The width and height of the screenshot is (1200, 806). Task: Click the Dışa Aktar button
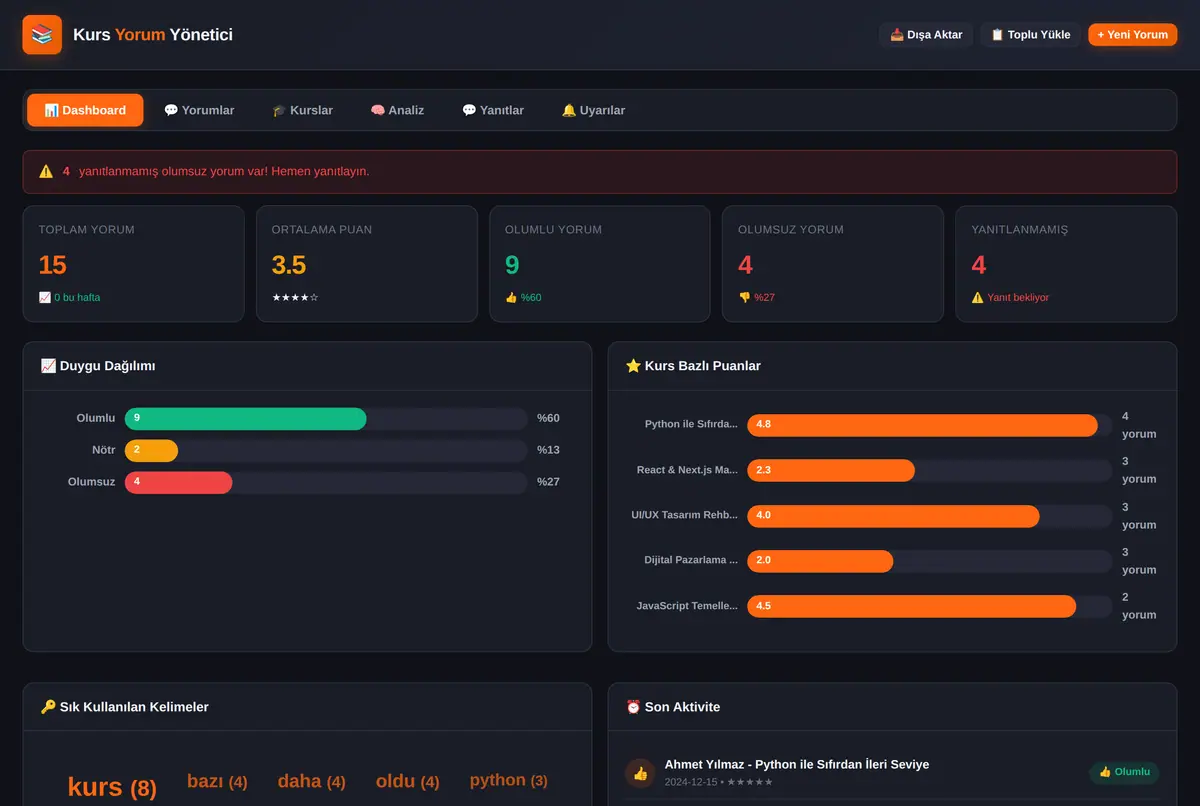(926, 35)
